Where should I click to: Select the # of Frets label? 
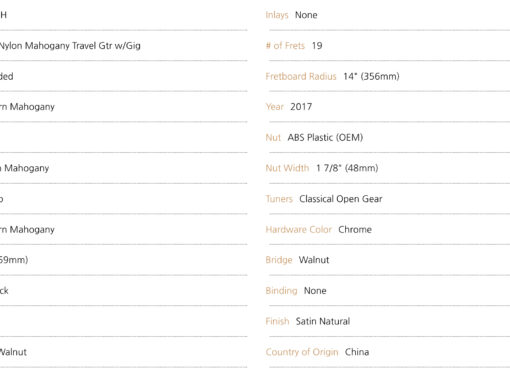click(285, 46)
